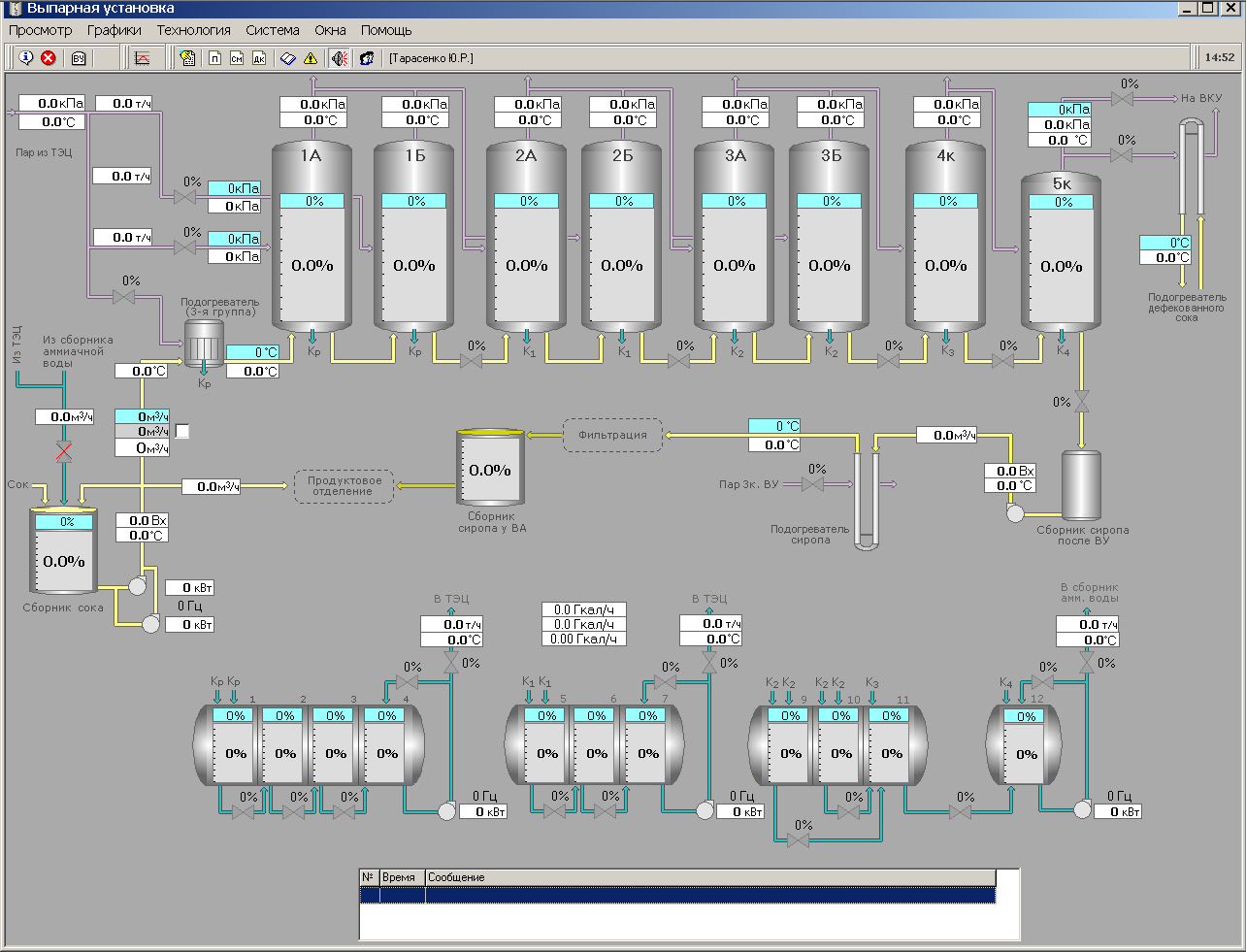
Task: Click the Подогреватель 3-я группа heater
Action: 204,344
